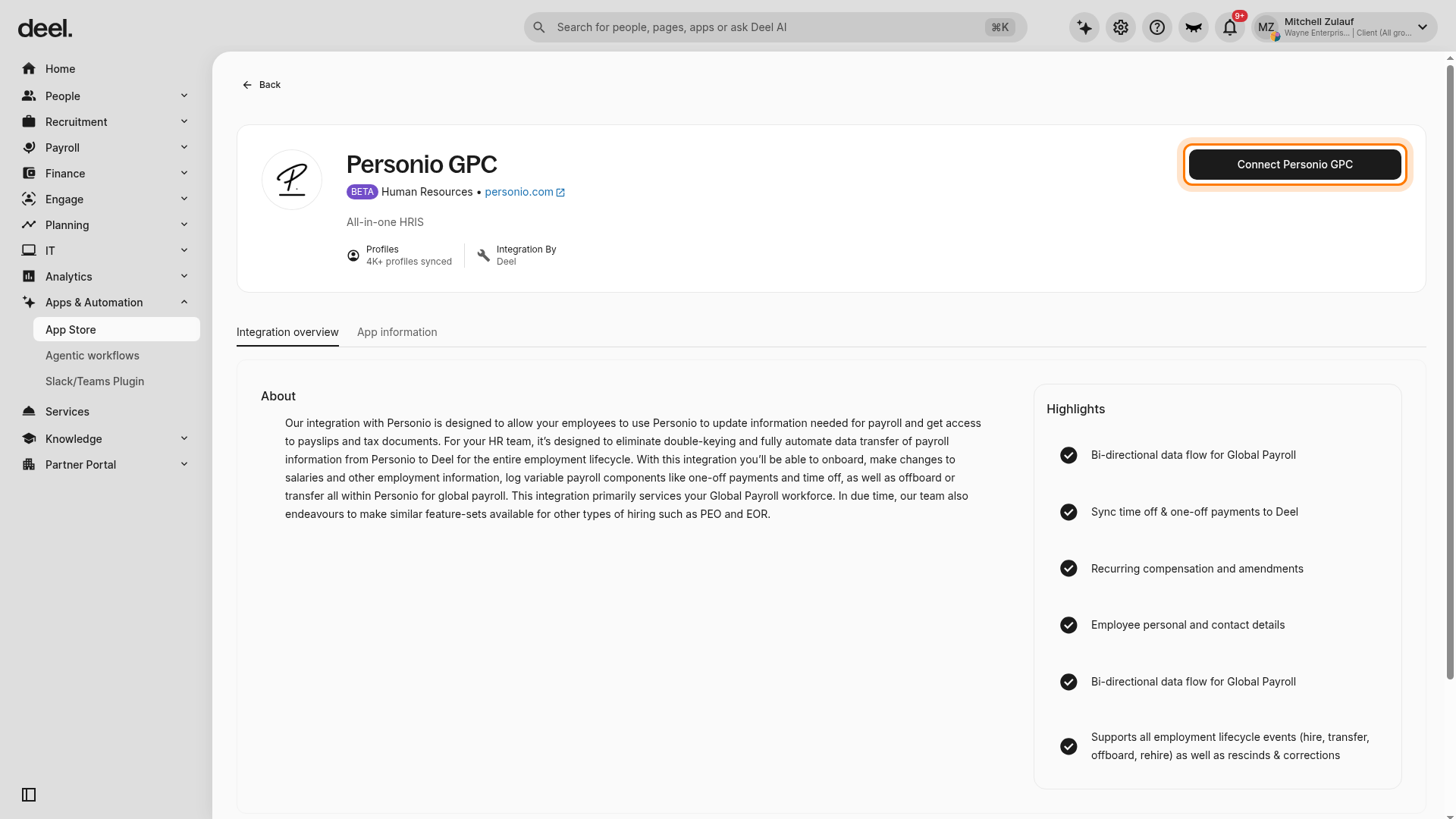Click the Apps & Automation sparkle icon

click(29, 303)
